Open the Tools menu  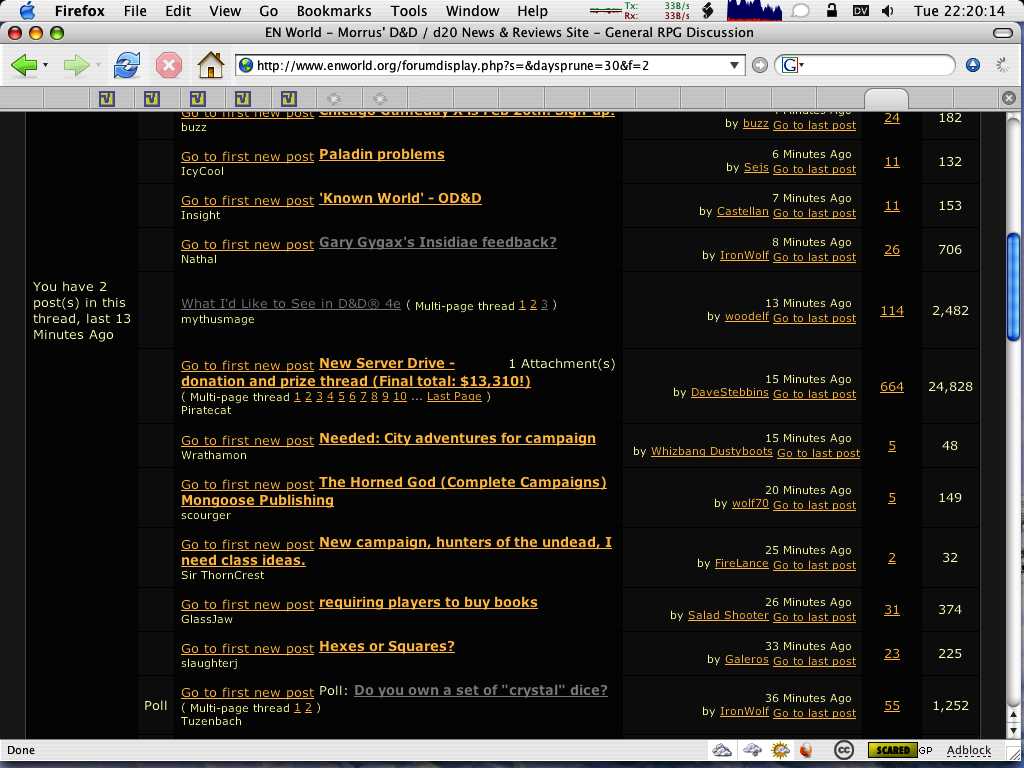point(409,10)
